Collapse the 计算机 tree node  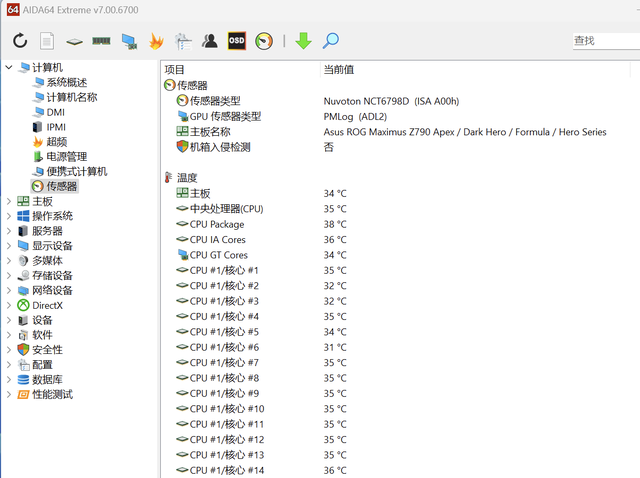9,67
